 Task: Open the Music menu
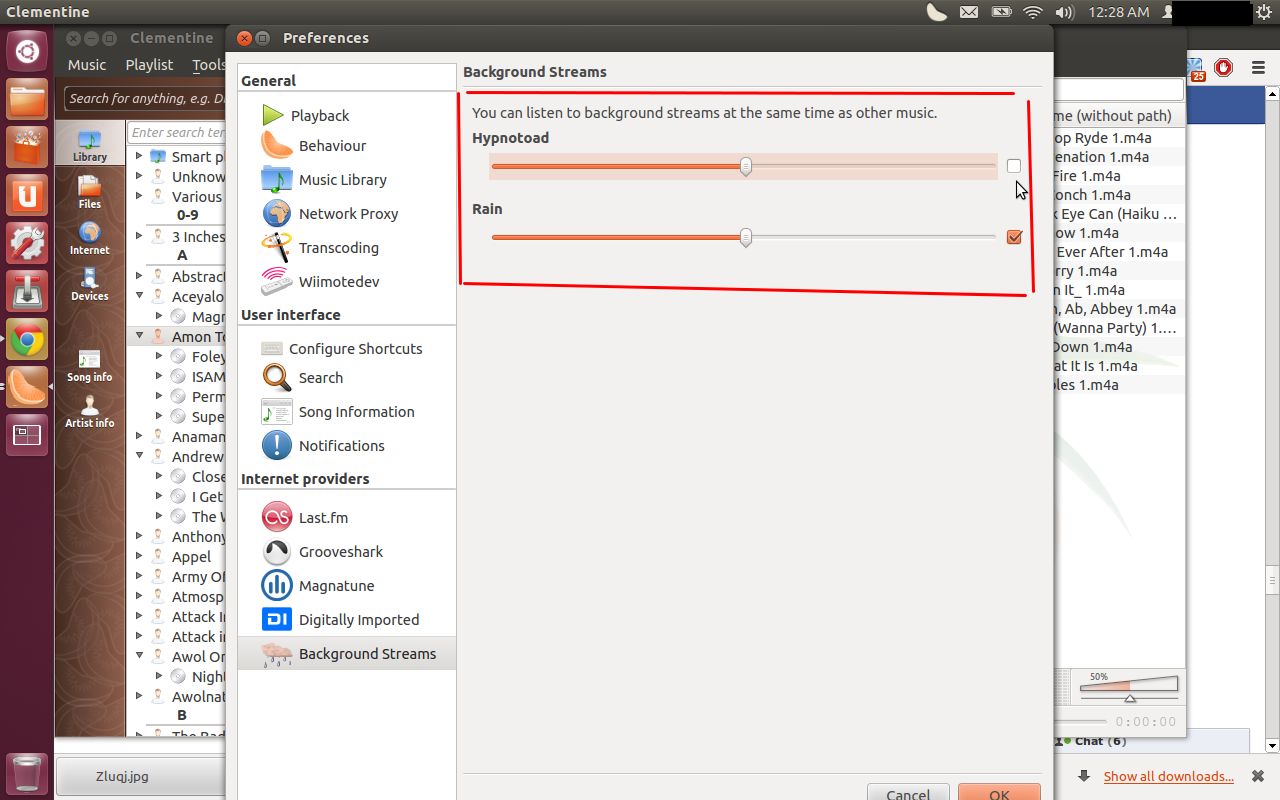click(x=86, y=64)
